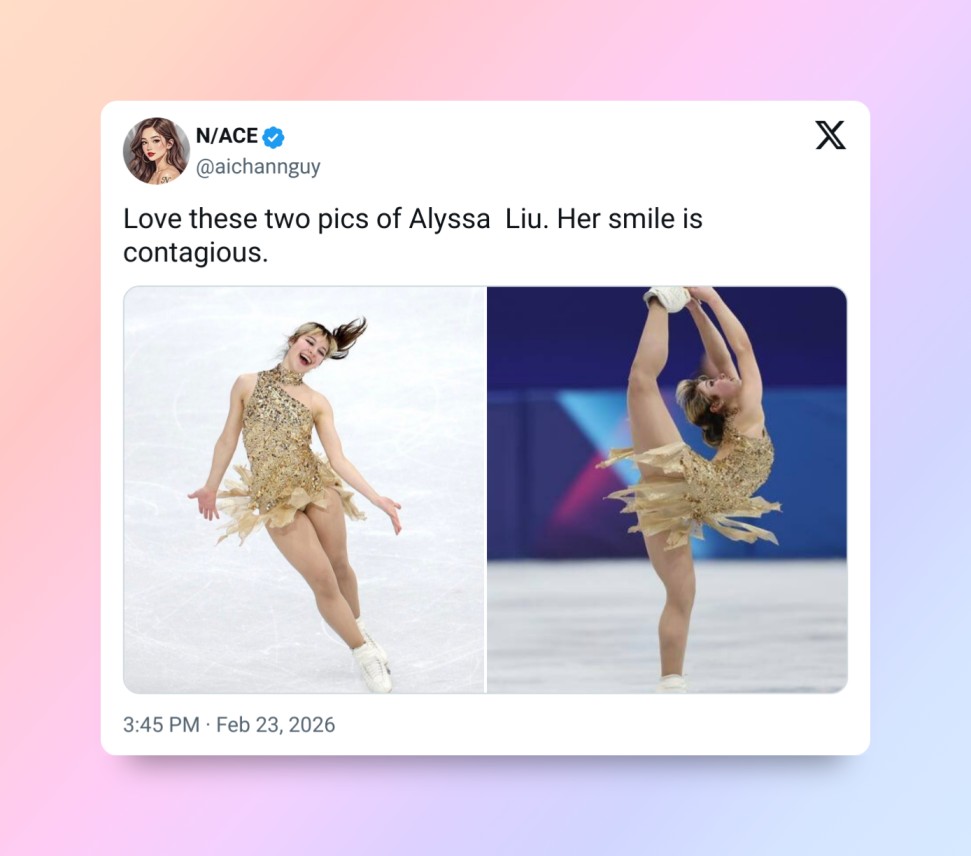This screenshot has width=971, height=856.
Task: Click the 3:45 PM timestamp
Action: coord(161,725)
